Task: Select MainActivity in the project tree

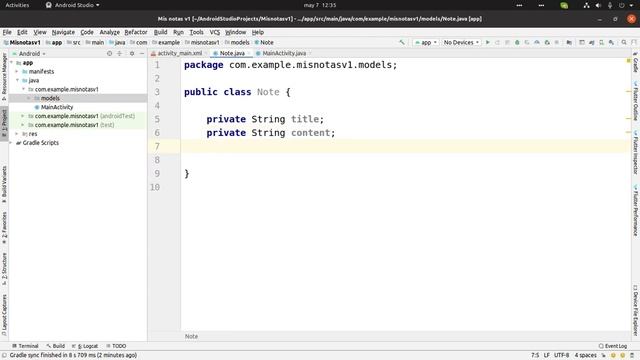Action: click(57, 107)
